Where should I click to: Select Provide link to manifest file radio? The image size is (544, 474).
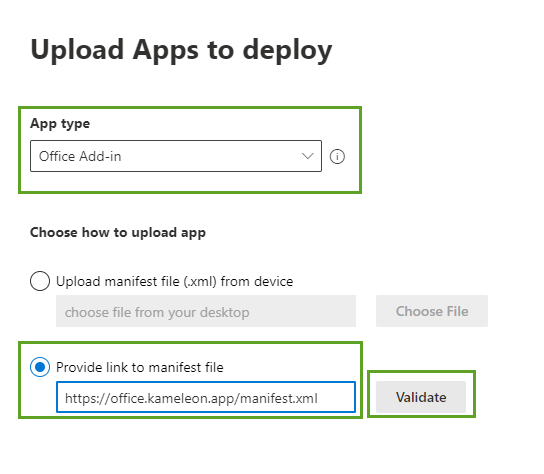click(x=40, y=367)
